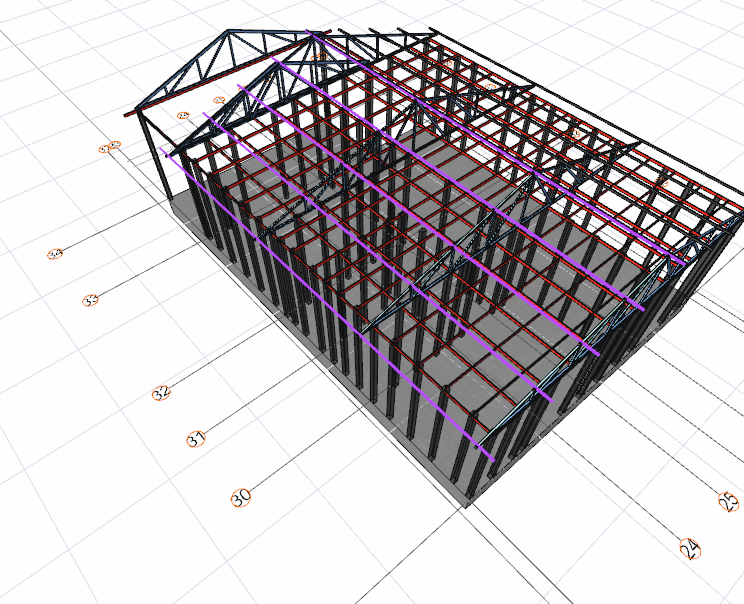The image size is (744, 604).
Task: Select the overlapping grid markers near the corner post
Action: 110,148
